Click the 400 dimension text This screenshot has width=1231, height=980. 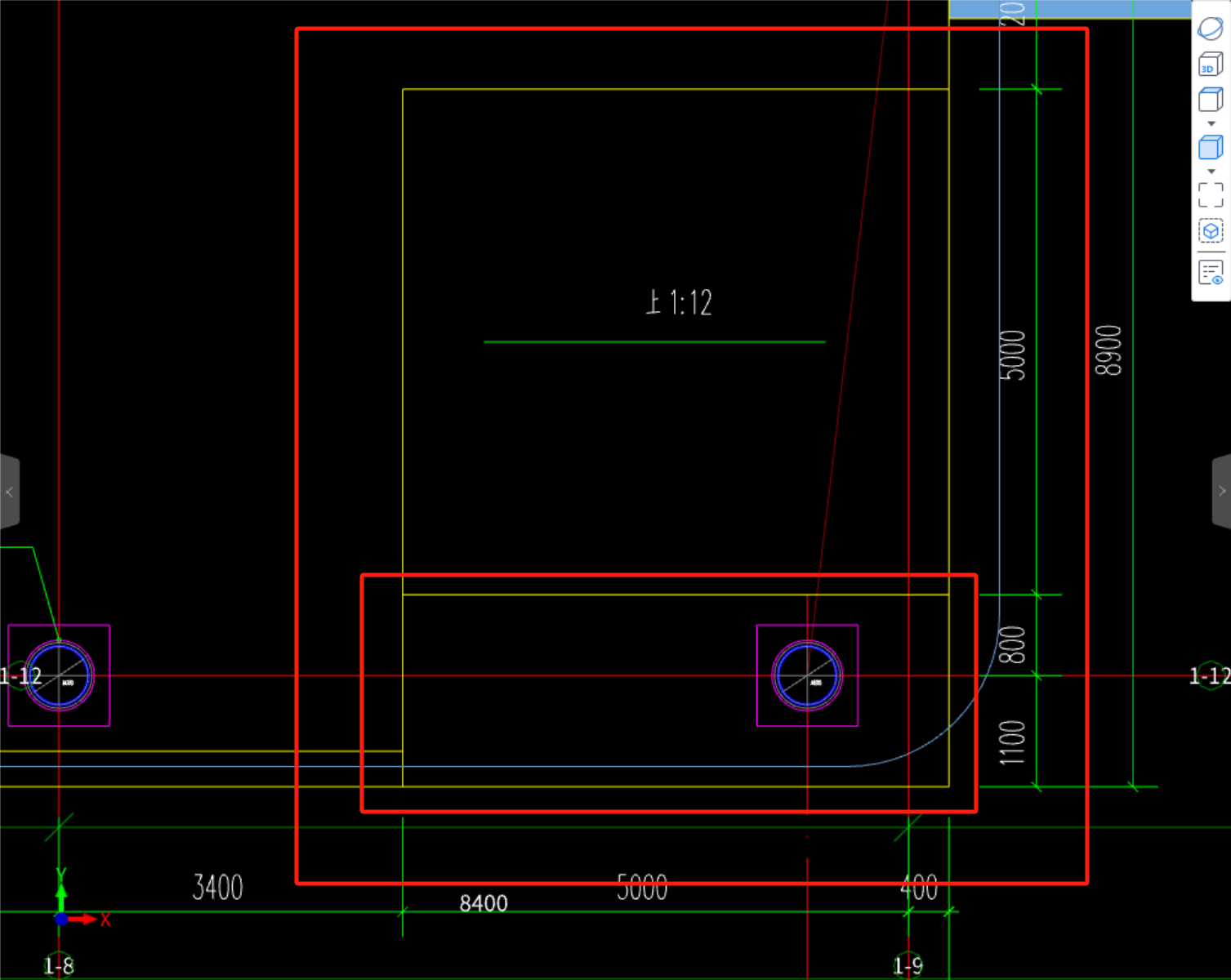tap(919, 887)
